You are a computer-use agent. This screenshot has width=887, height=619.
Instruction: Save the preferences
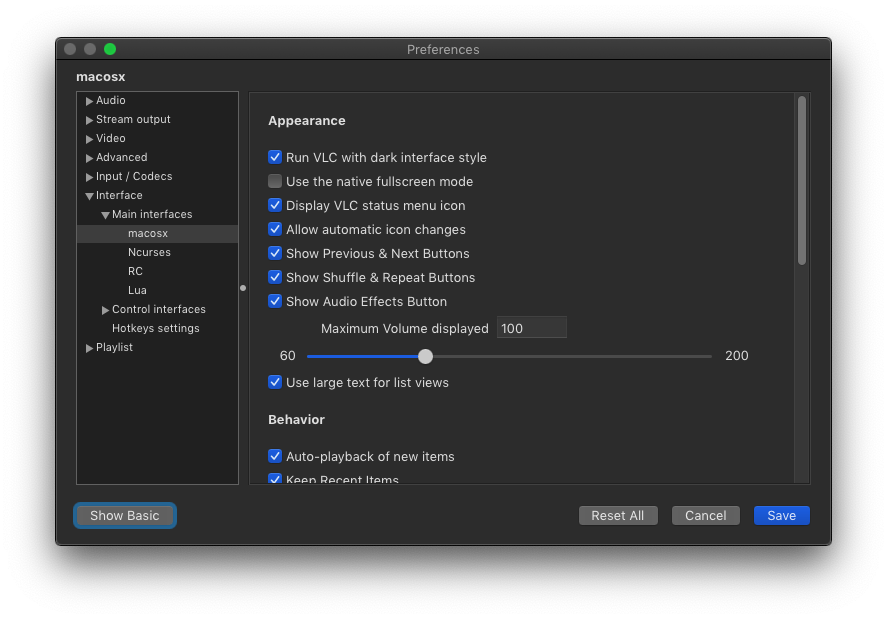point(781,515)
